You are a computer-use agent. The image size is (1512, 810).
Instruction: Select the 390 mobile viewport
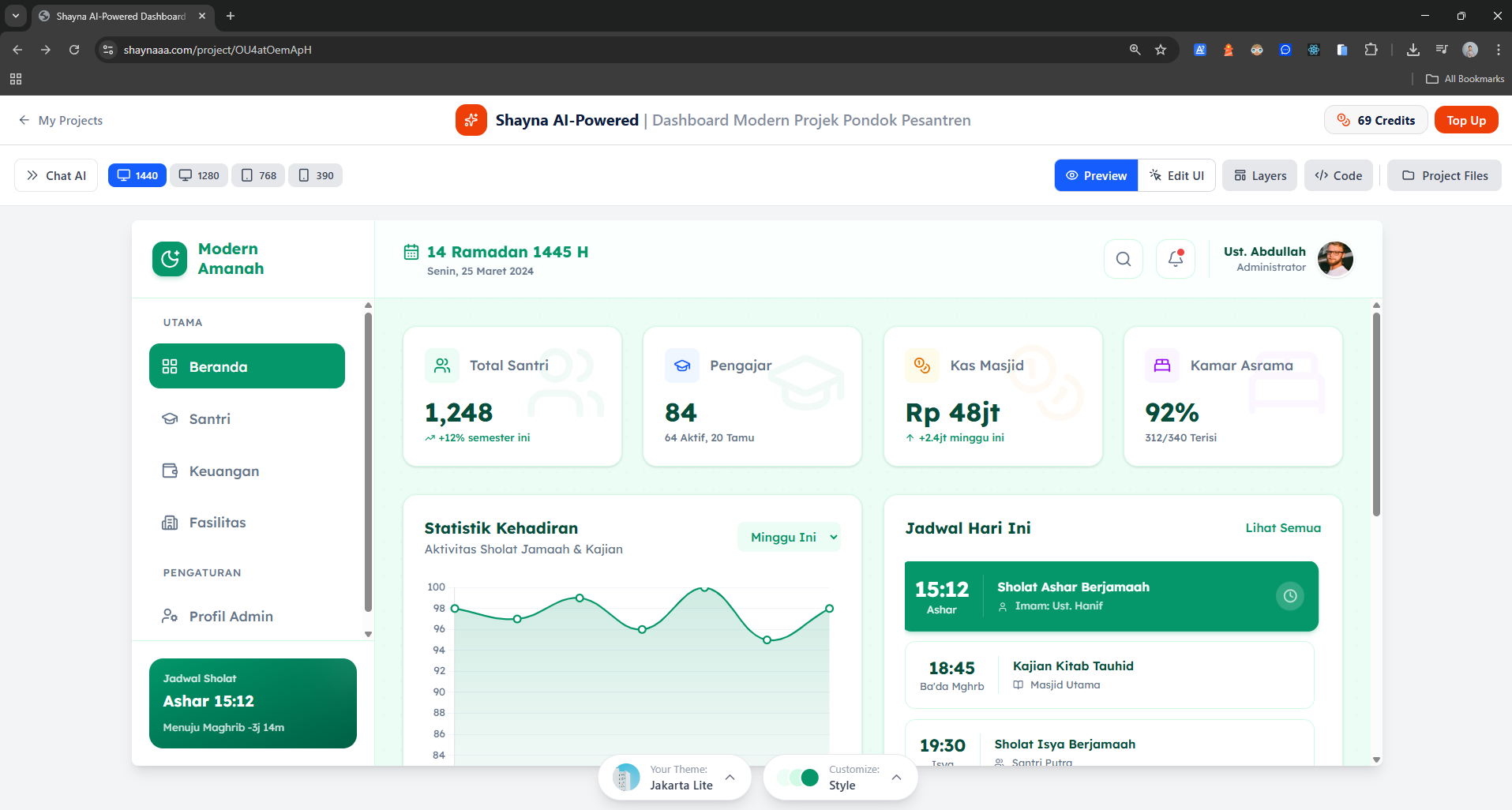316,175
